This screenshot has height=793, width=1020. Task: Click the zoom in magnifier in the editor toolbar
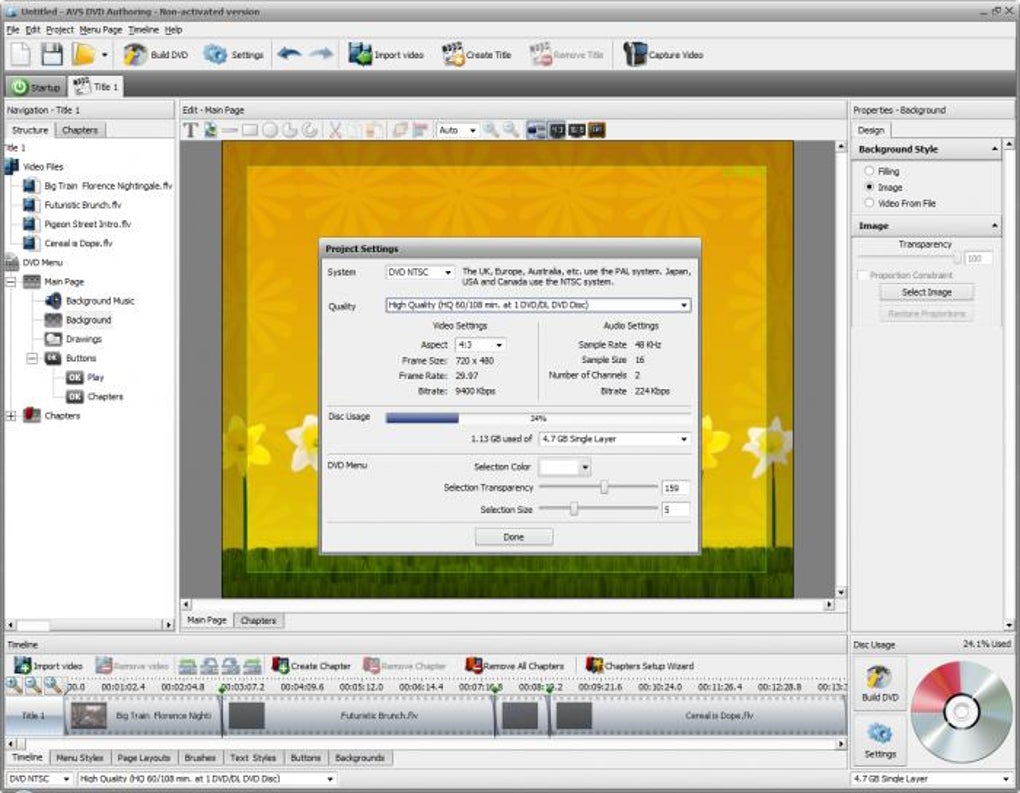(490, 130)
